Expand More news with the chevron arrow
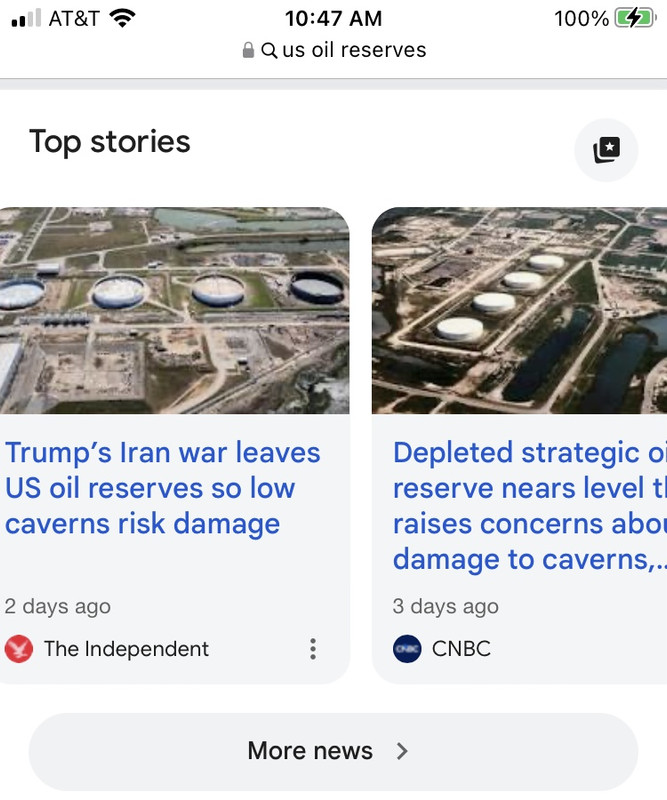This screenshot has height=800, width=667. click(x=402, y=751)
